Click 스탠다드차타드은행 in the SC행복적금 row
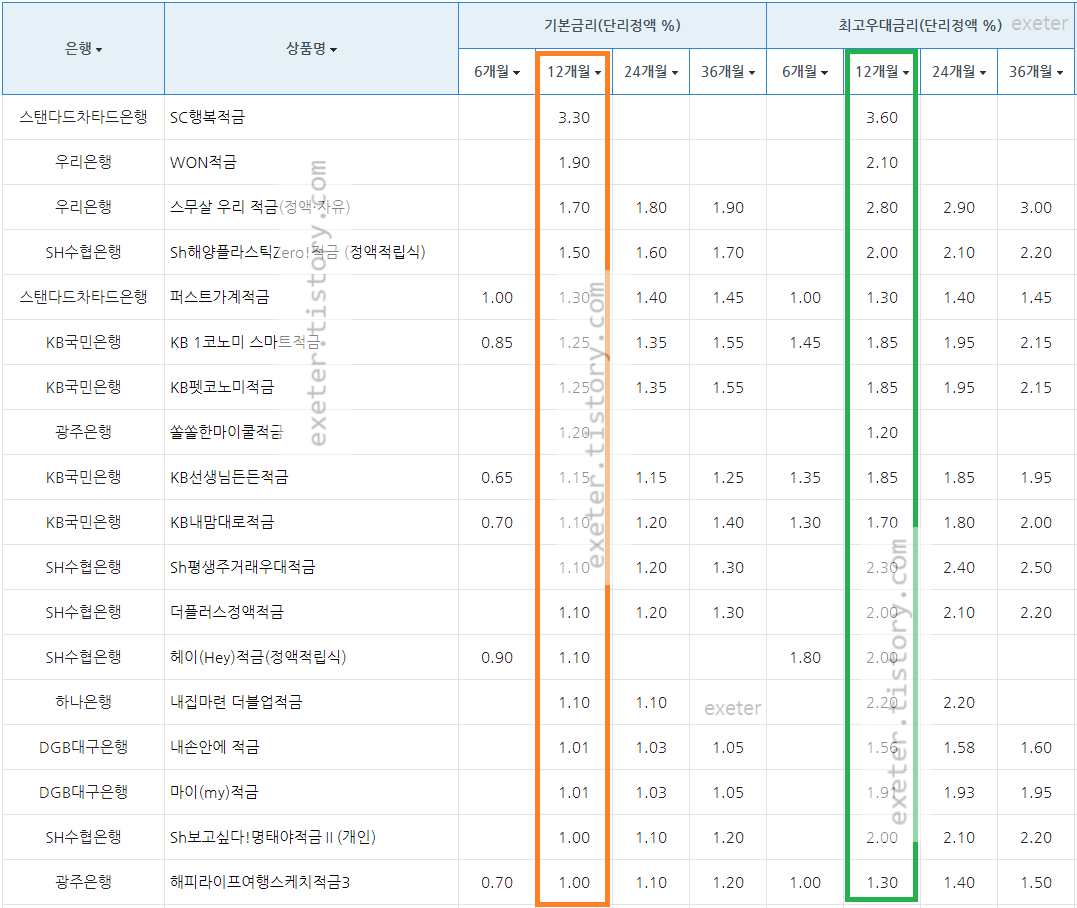The height and width of the screenshot is (908, 1077). pyautogui.click(x=83, y=117)
